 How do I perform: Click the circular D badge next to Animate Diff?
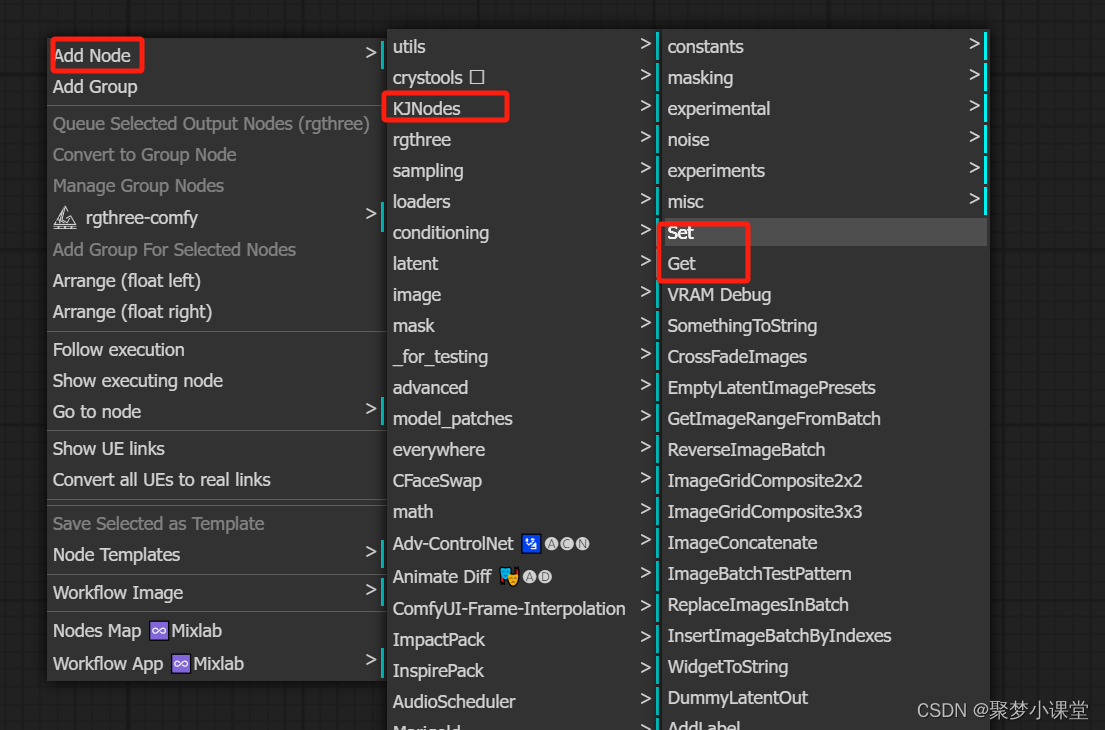(x=545, y=576)
